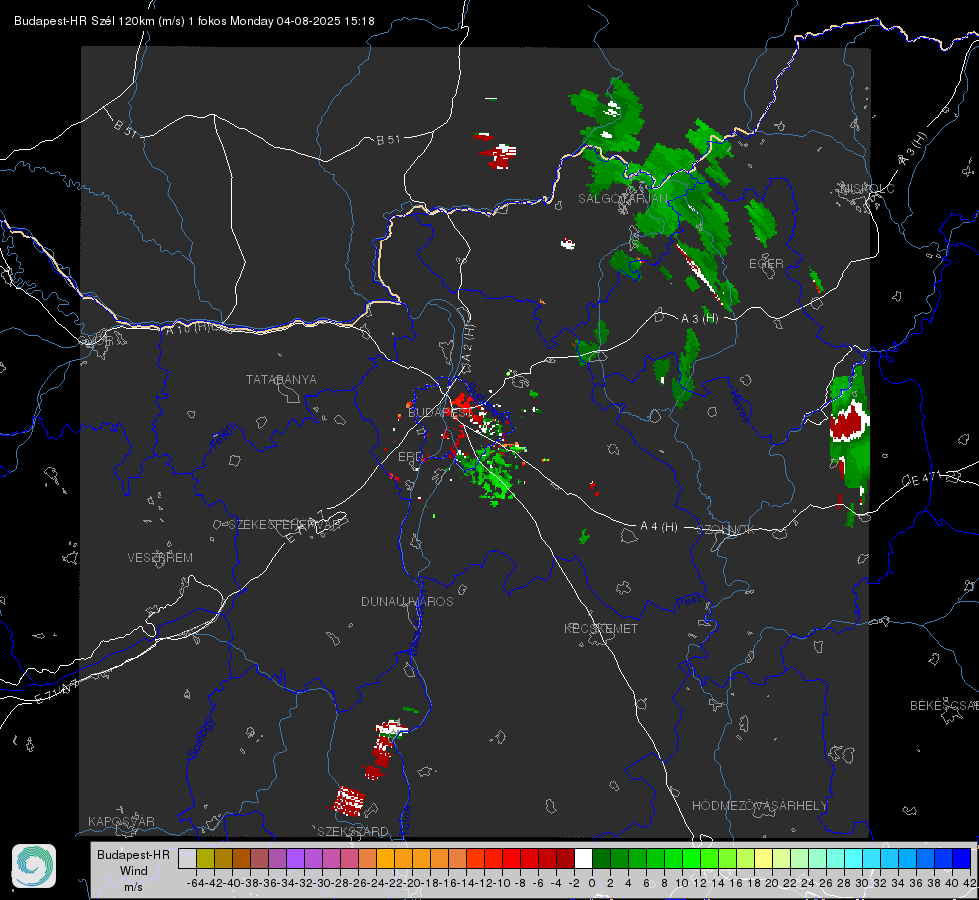Select the TATABANYA city label
The width and height of the screenshot is (979, 900).
click(281, 379)
